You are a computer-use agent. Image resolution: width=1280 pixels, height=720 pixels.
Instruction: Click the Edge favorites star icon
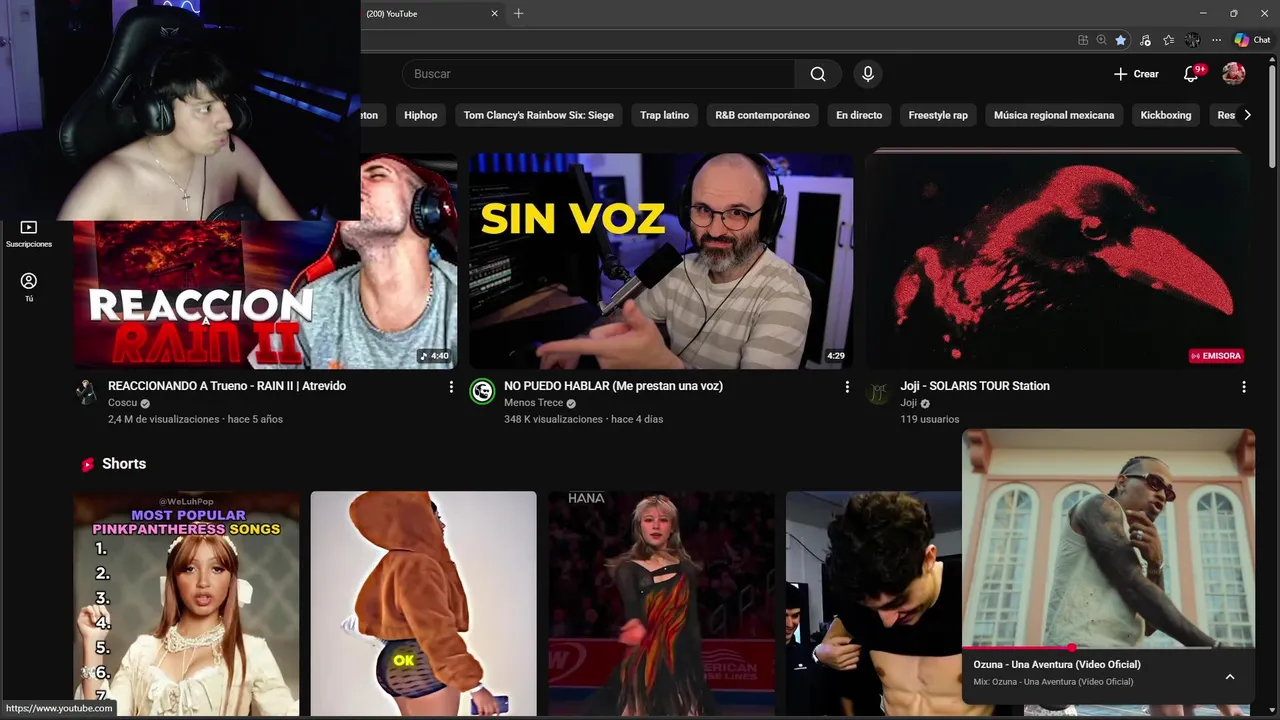(1121, 40)
